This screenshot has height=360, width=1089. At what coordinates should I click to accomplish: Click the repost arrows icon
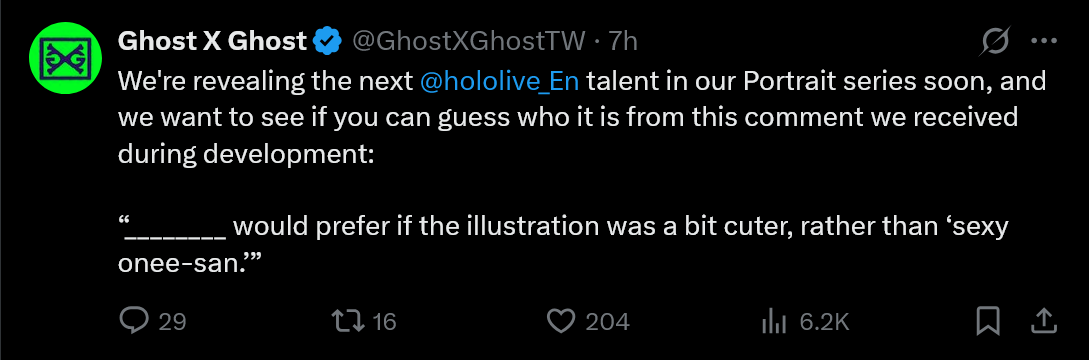tap(347, 321)
